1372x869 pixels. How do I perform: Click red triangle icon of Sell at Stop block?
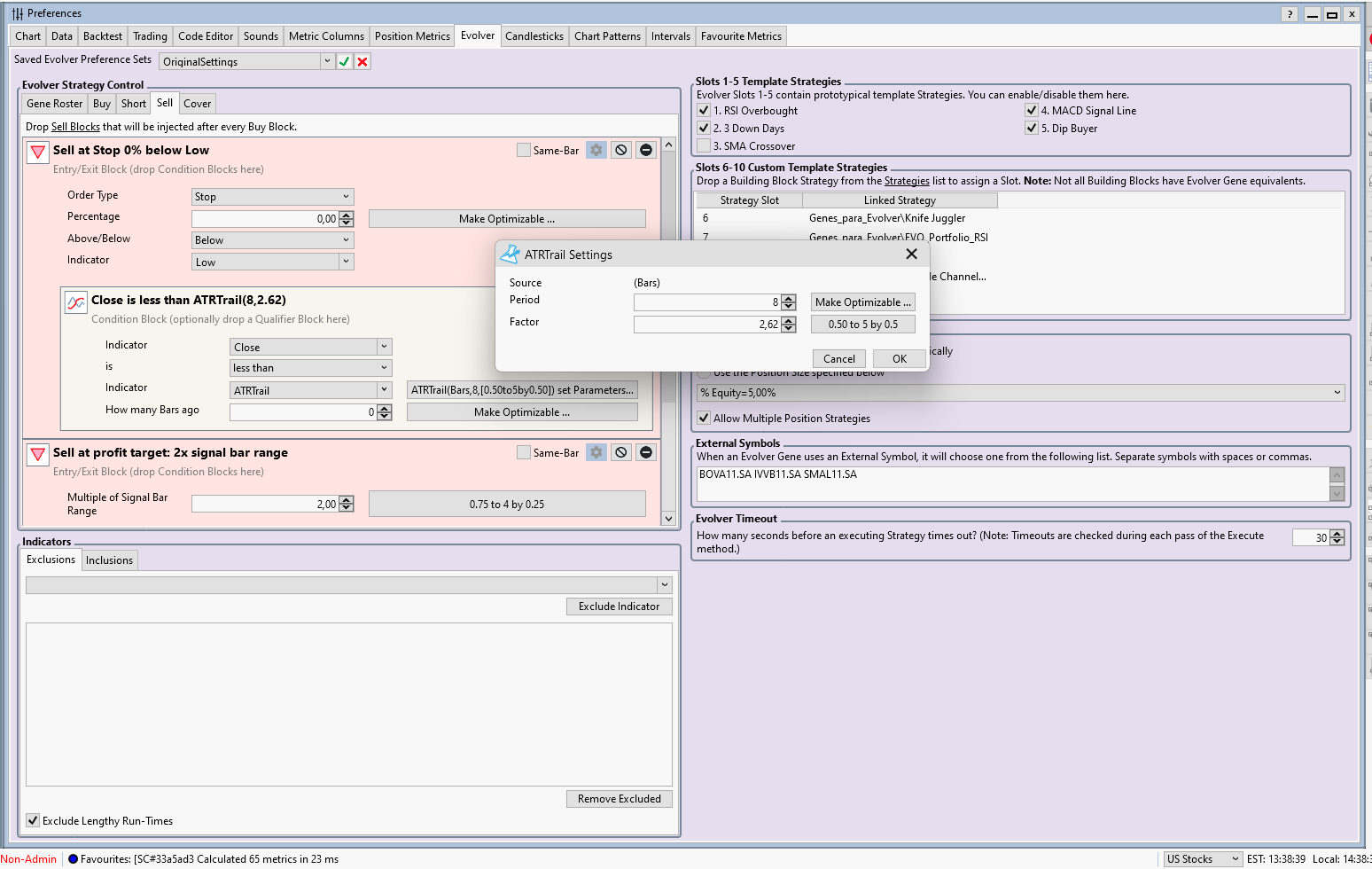(x=38, y=152)
